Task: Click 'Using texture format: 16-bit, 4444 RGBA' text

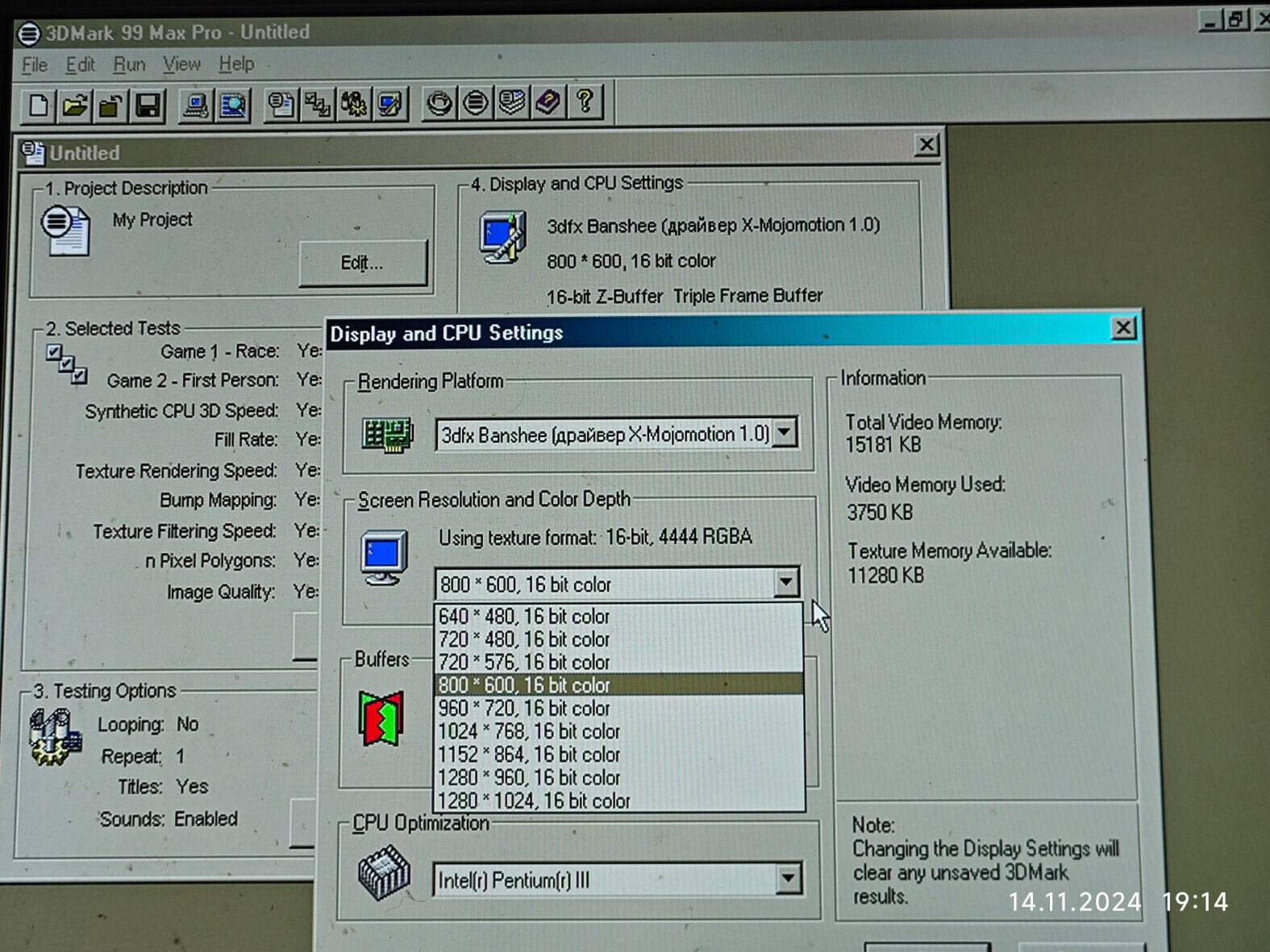Action: click(595, 537)
